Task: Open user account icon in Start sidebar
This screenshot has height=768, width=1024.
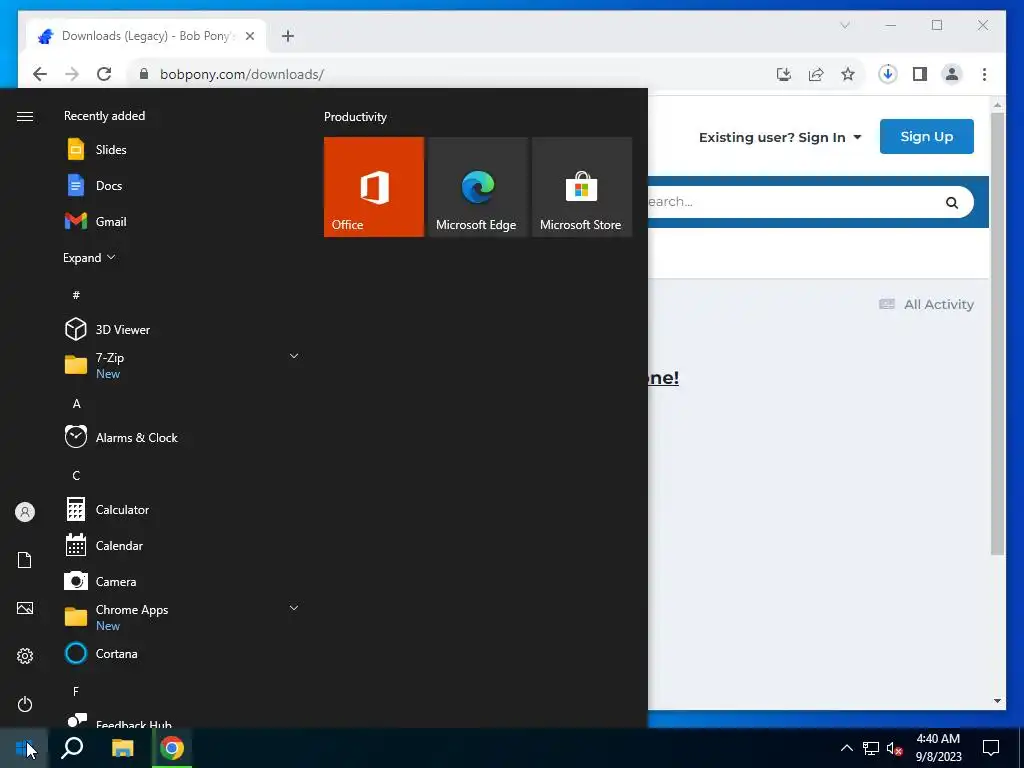Action: 25,512
